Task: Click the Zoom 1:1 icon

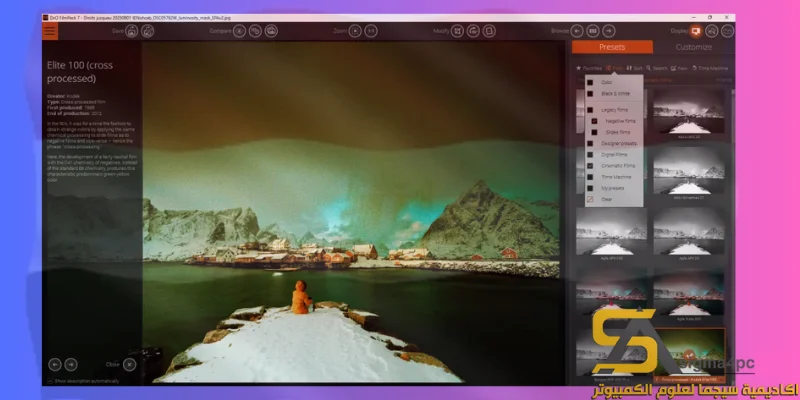Action: pyautogui.click(x=371, y=31)
